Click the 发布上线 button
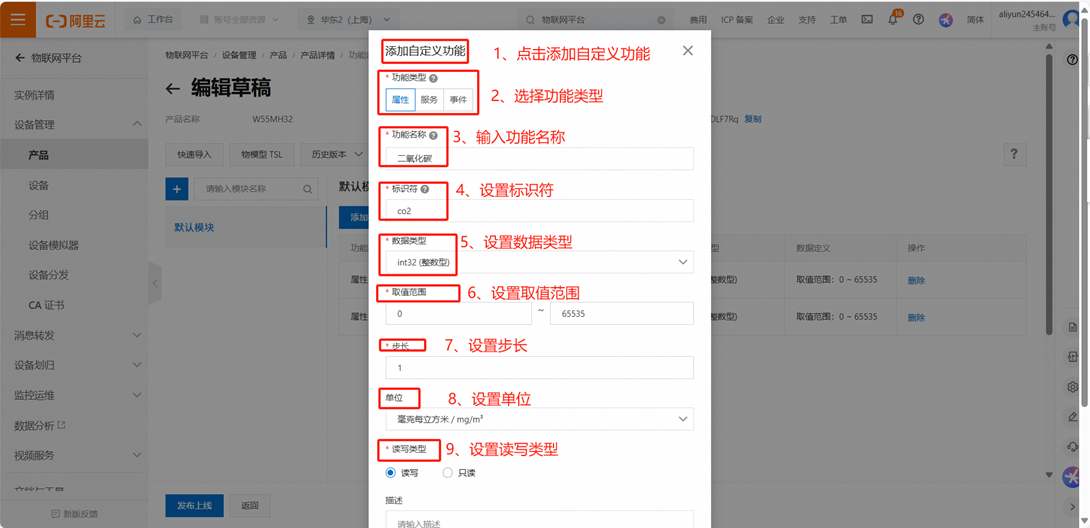Image resolution: width=1090 pixels, height=528 pixels. pos(194,505)
